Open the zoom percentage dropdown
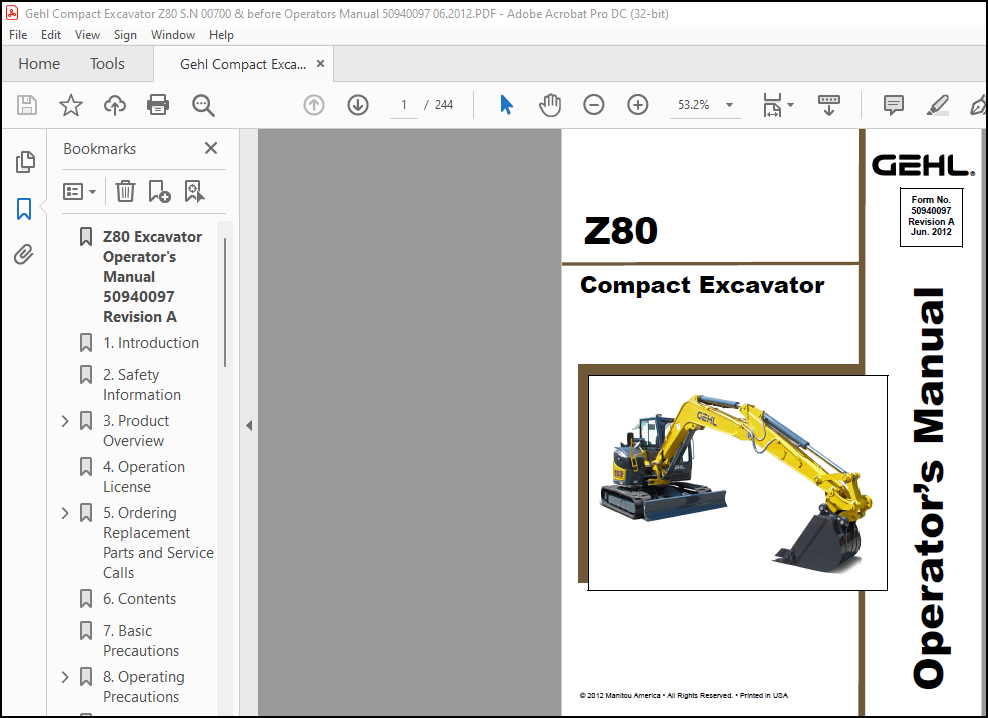Viewport: 988px width, 718px height. pyautogui.click(x=729, y=105)
